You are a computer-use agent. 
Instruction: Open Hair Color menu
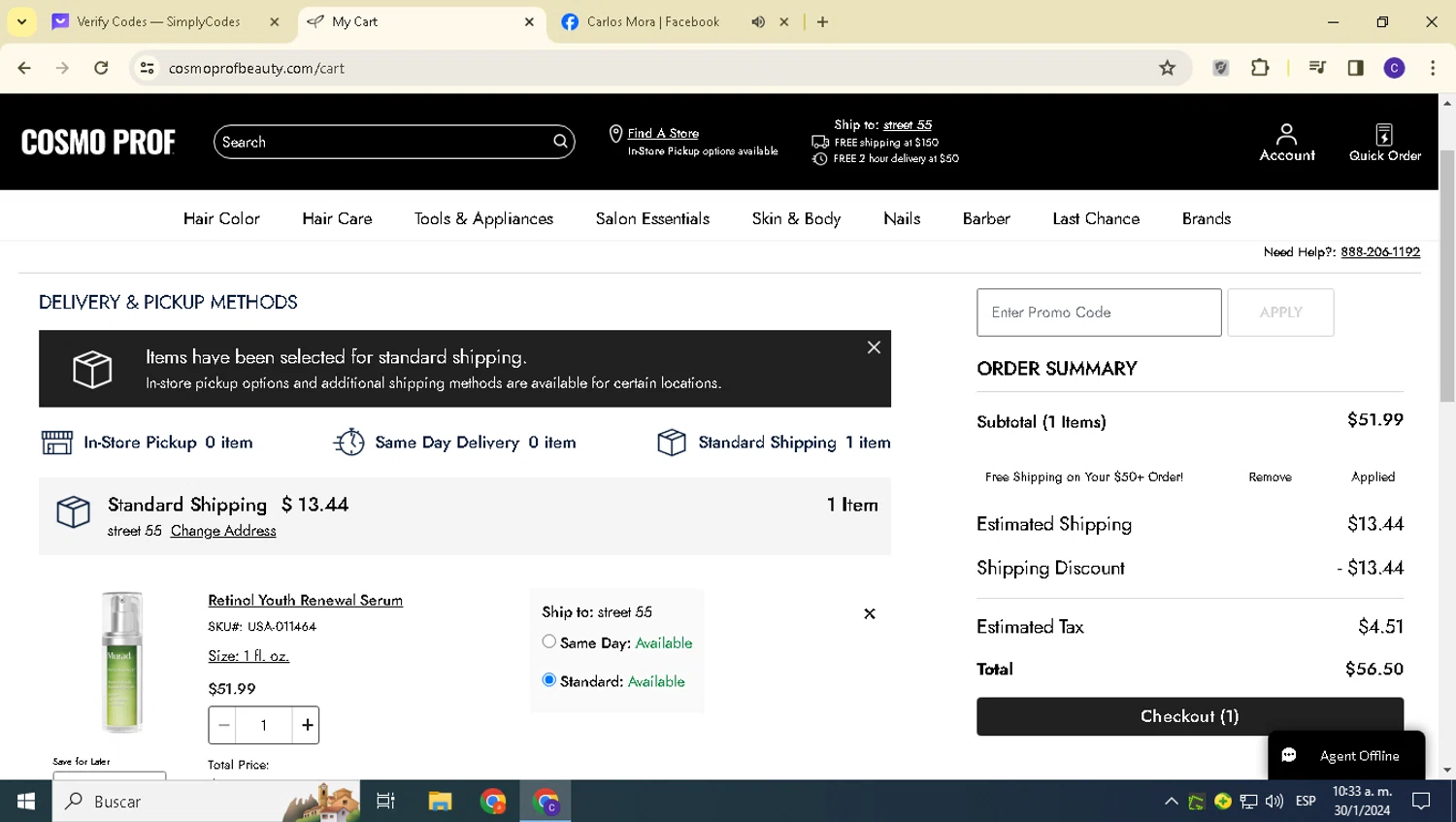pyautogui.click(x=221, y=218)
